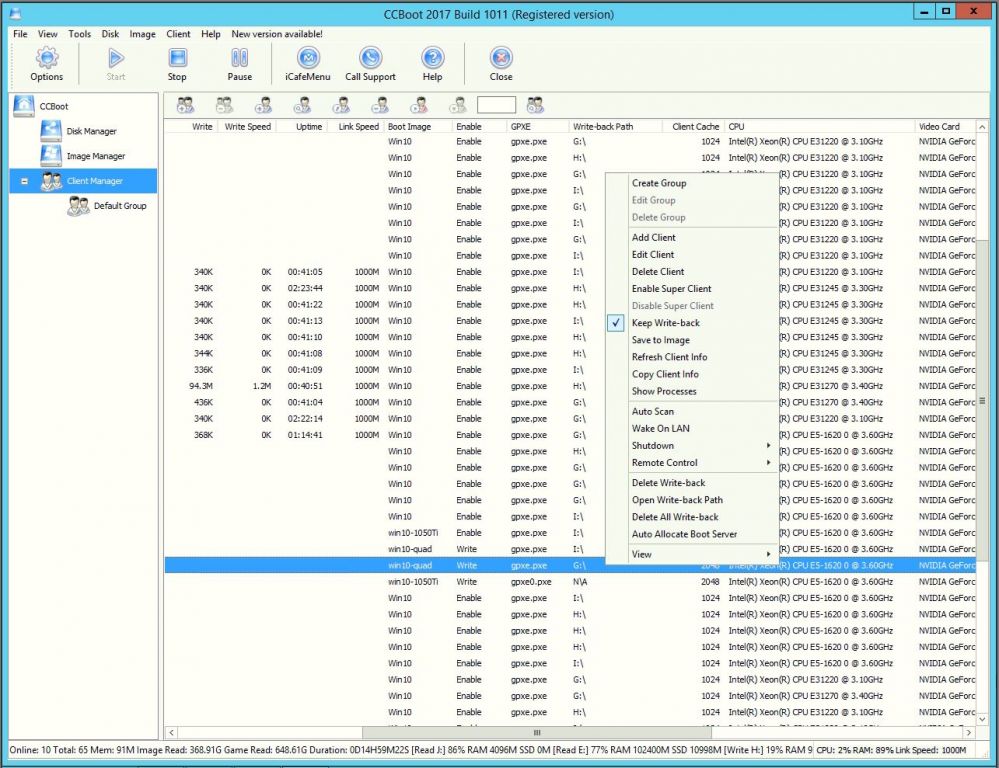Click the client search input box

496,105
